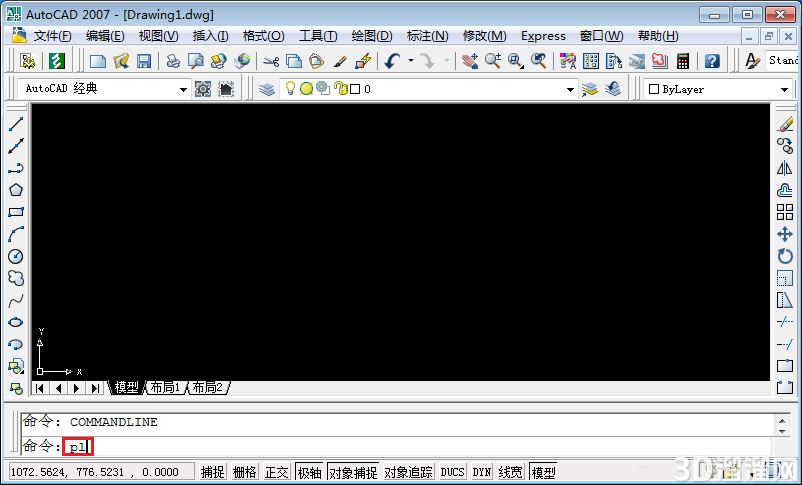Toggle the 栅格 grid display button
802x485 pixels.
244,472
